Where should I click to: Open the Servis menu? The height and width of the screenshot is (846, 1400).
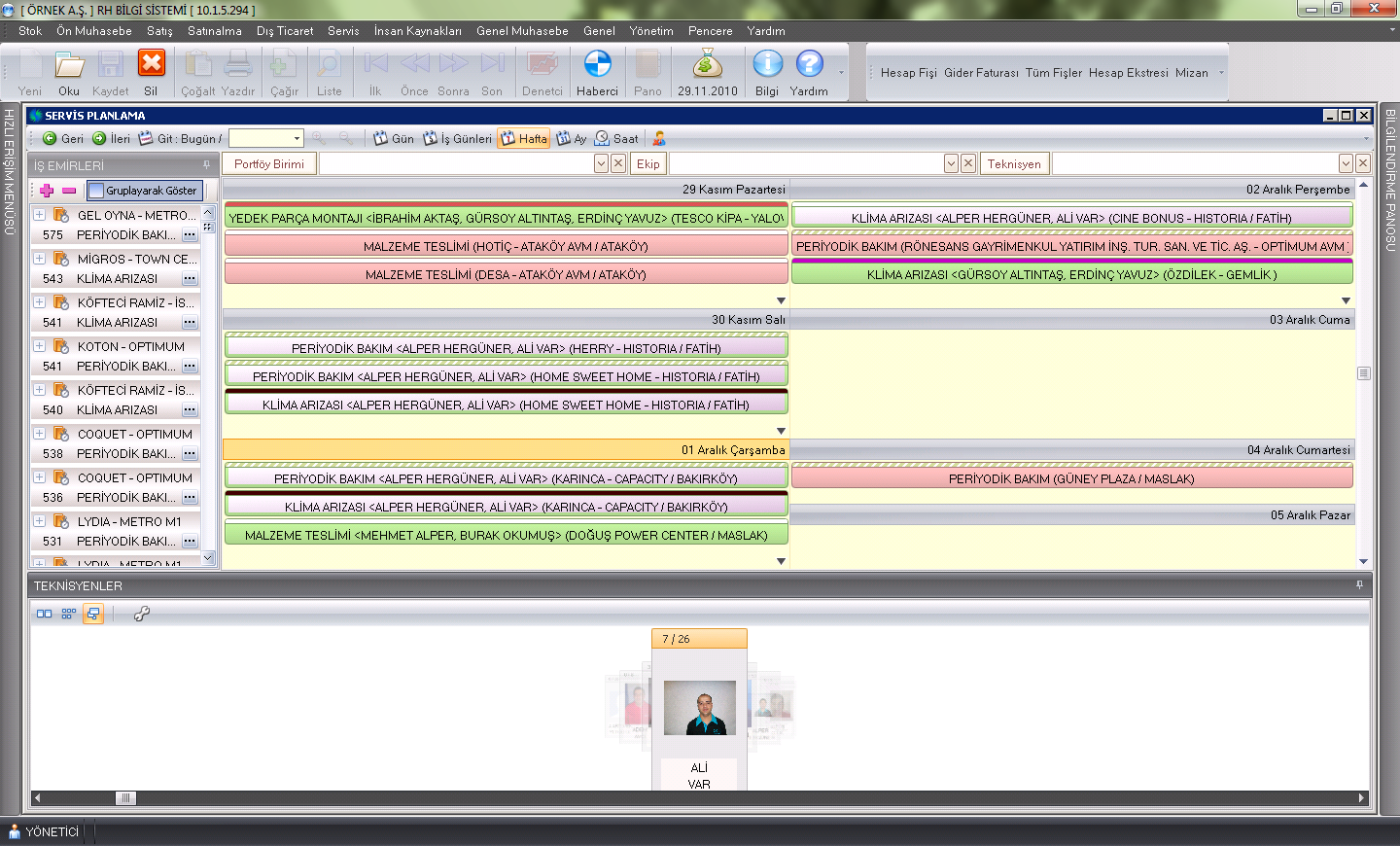343,31
